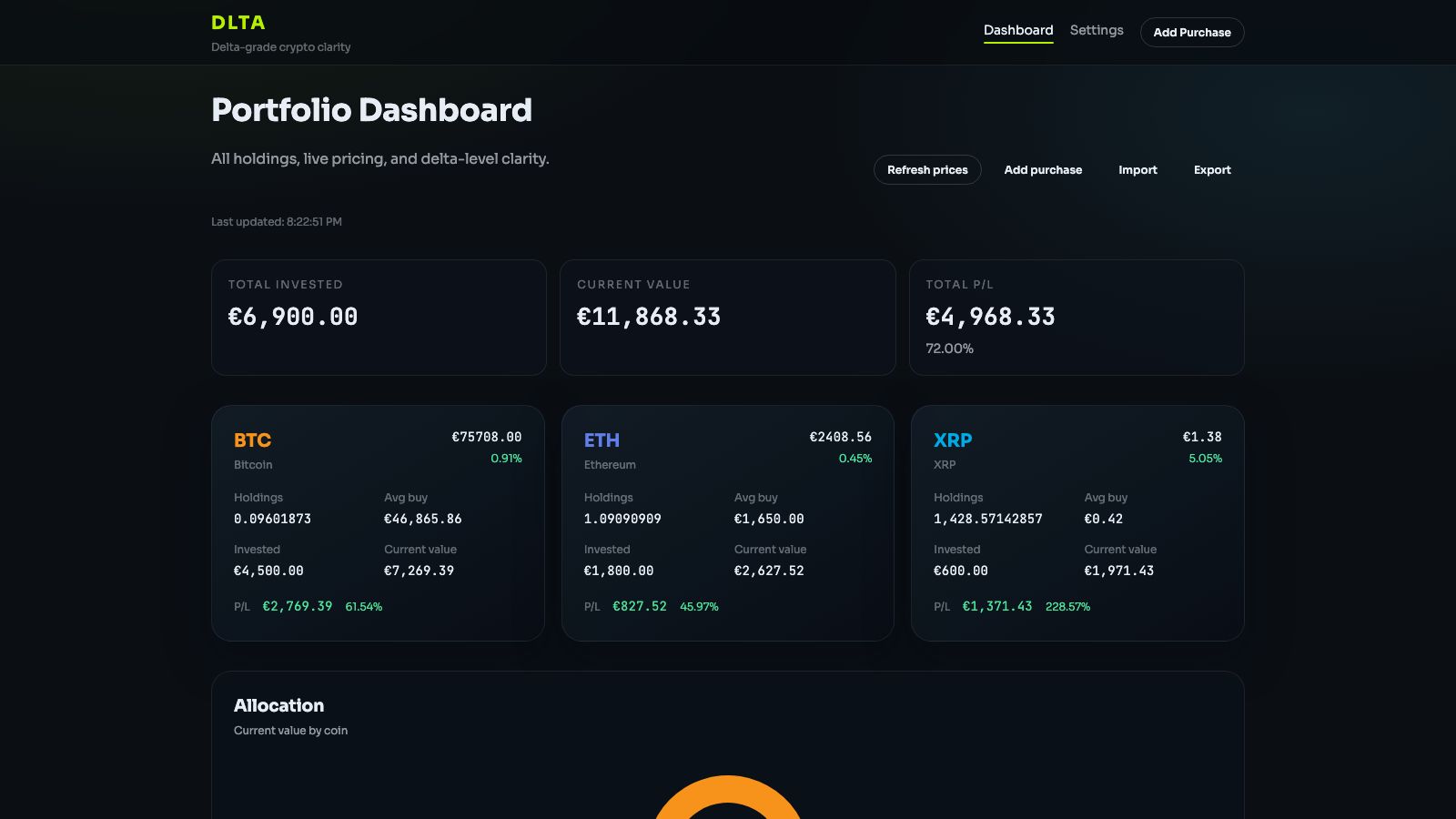Select BTC holdings 0.09601873
This screenshot has width=1456, height=819.
(272, 519)
